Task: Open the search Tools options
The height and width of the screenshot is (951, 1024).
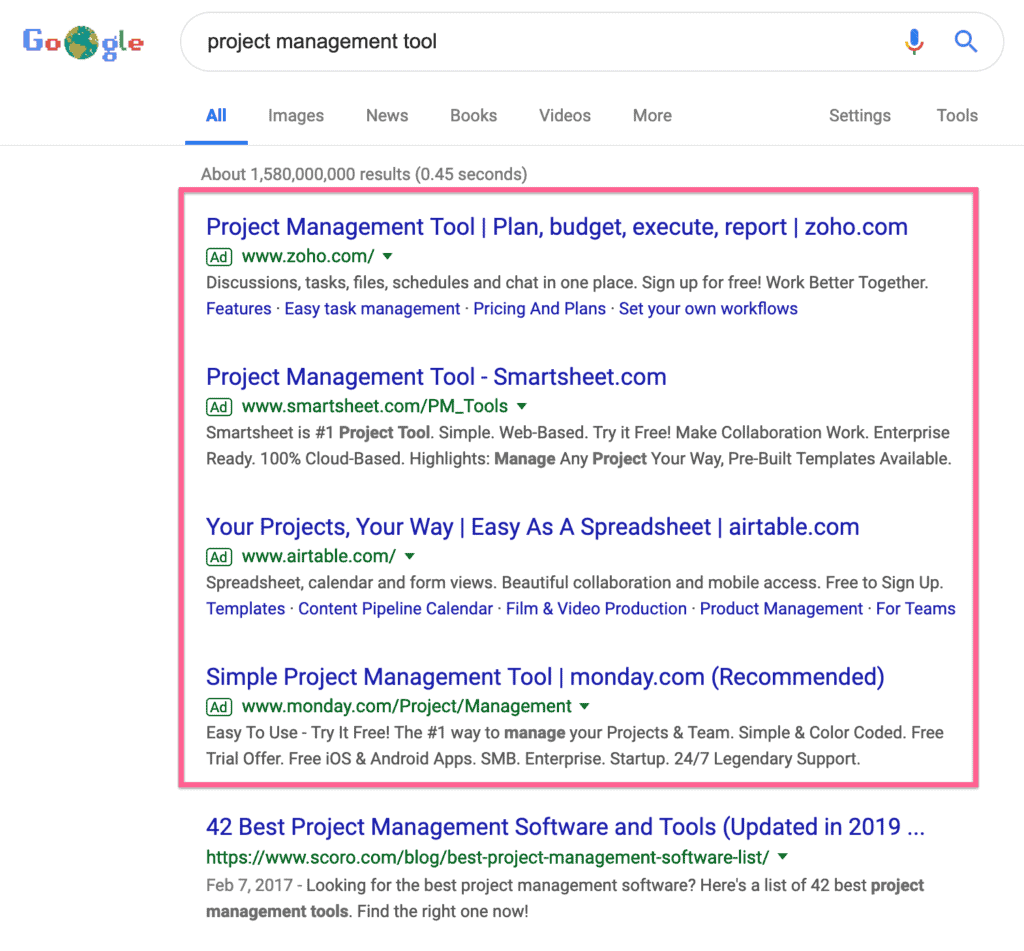Action: click(957, 116)
